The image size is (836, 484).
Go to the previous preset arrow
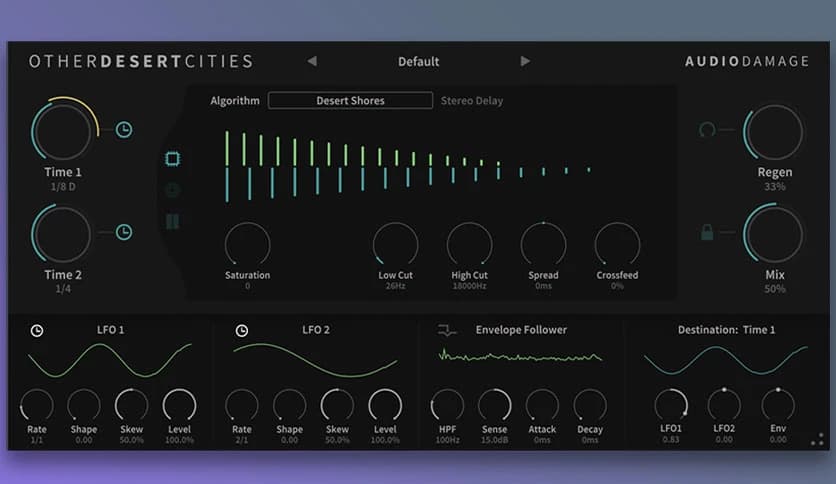point(312,62)
